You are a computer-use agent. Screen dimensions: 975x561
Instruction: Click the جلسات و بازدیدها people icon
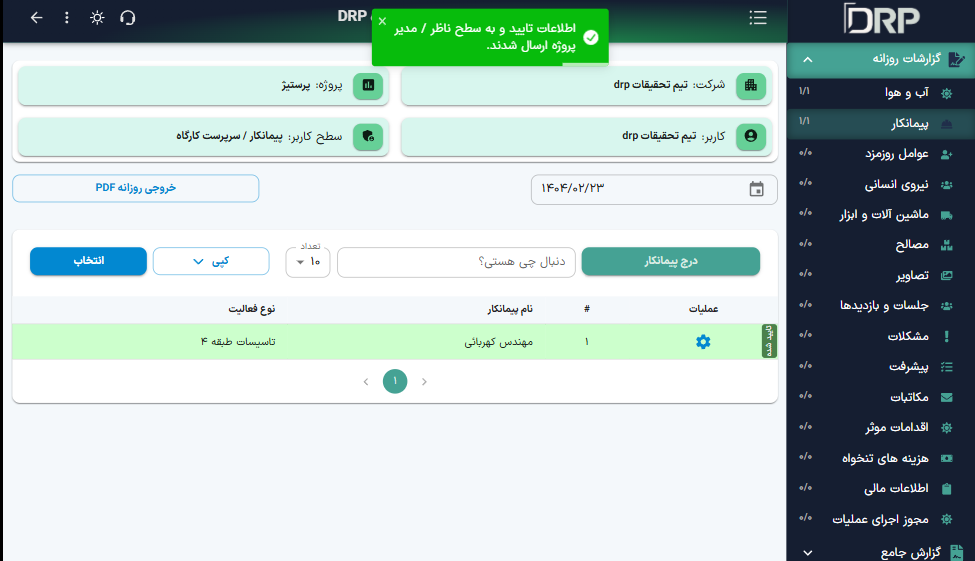click(x=946, y=306)
